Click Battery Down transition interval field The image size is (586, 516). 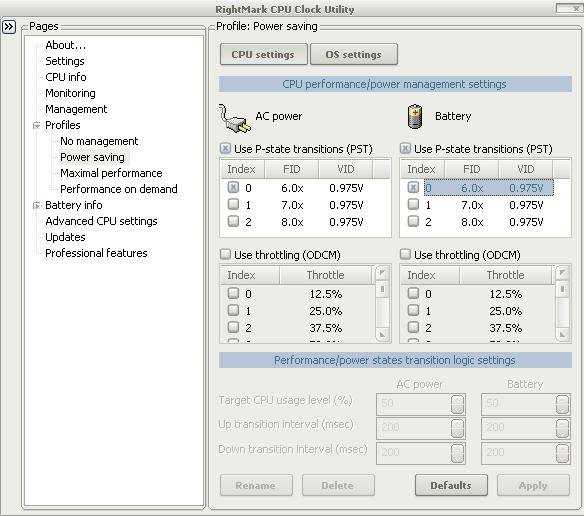point(526,453)
